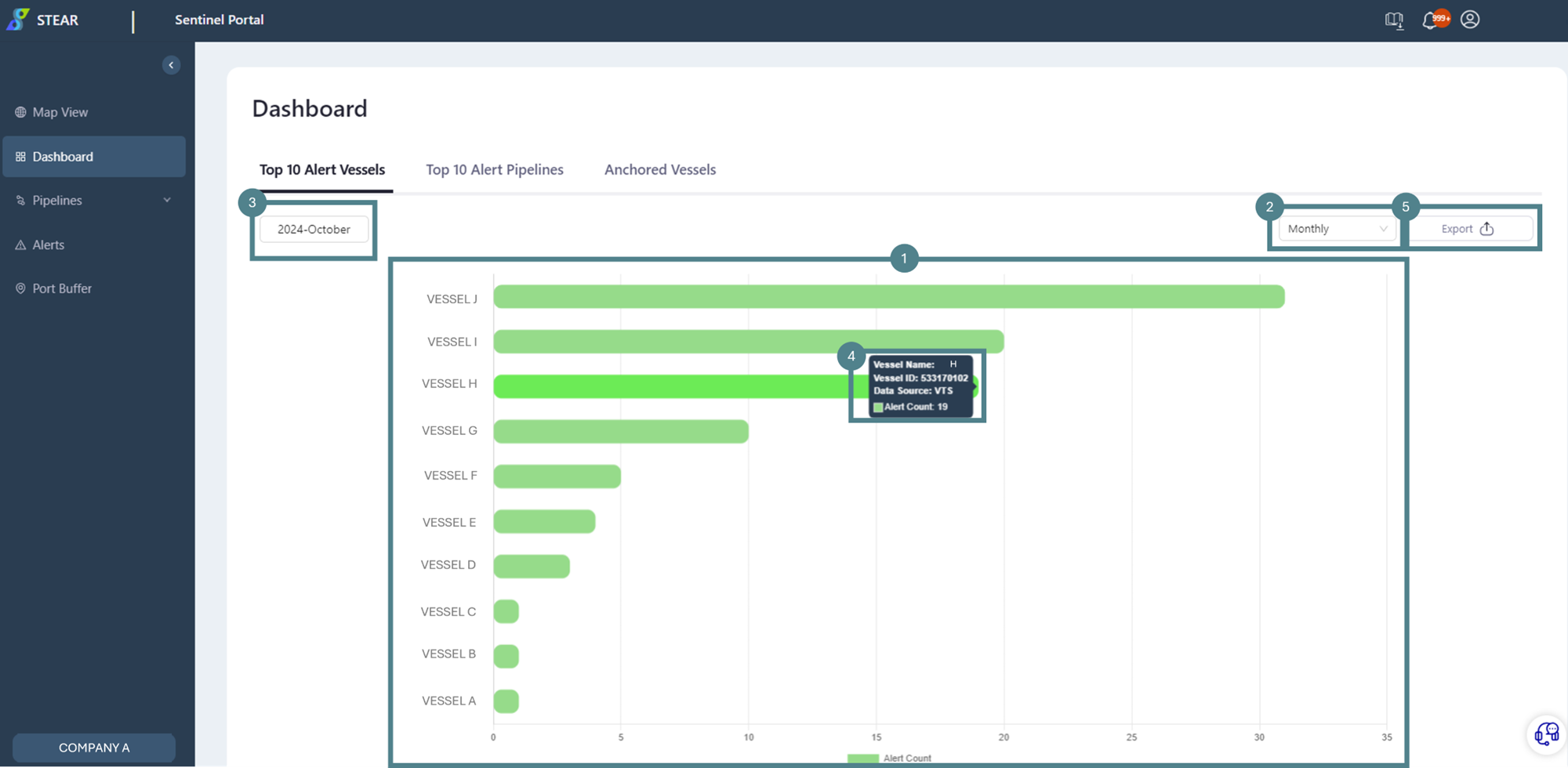Switch to the Top 10 Alert Pipelines tab

(495, 169)
